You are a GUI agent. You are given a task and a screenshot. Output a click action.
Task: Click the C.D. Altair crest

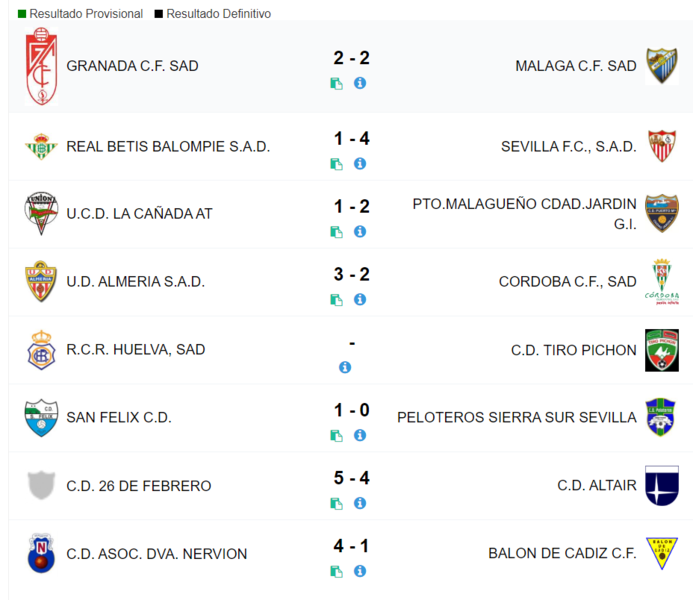click(662, 486)
